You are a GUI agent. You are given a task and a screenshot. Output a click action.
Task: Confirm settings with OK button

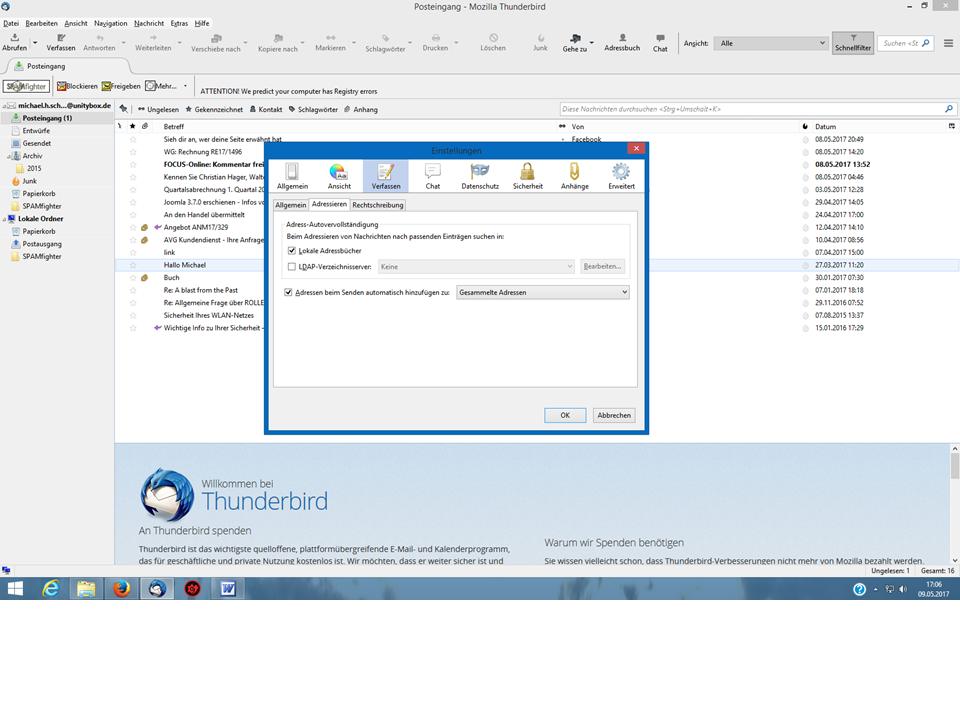(565, 415)
